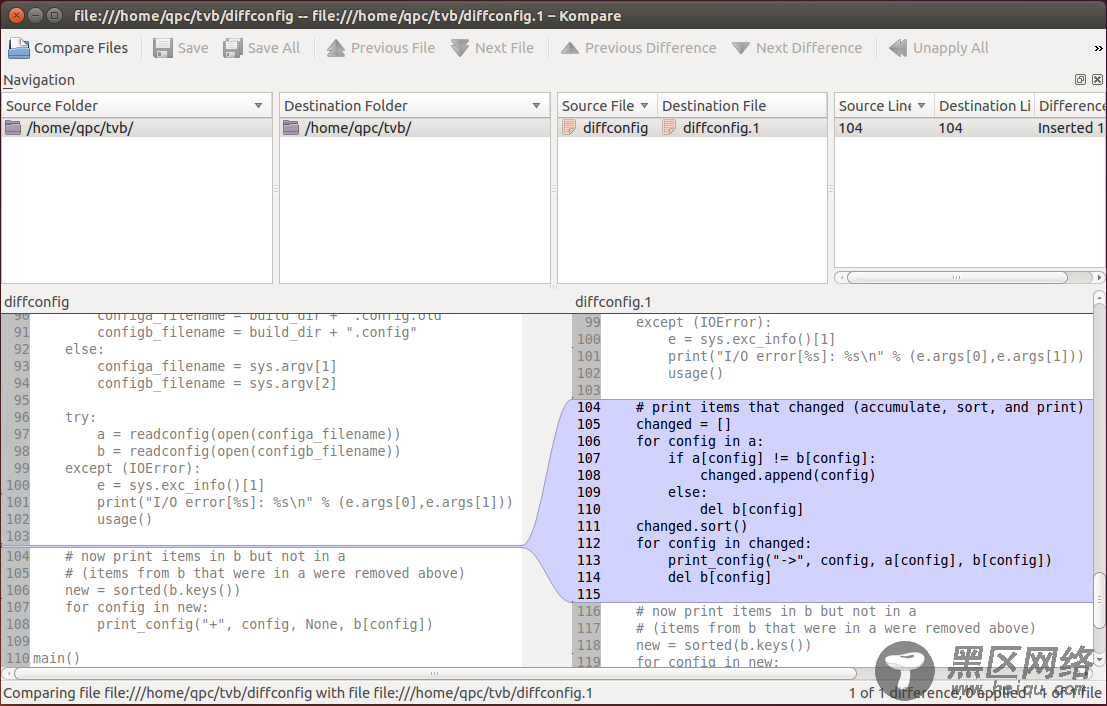Click the Previous Difference triangle icon
The width and height of the screenshot is (1107, 706).
[x=570, y=48]
